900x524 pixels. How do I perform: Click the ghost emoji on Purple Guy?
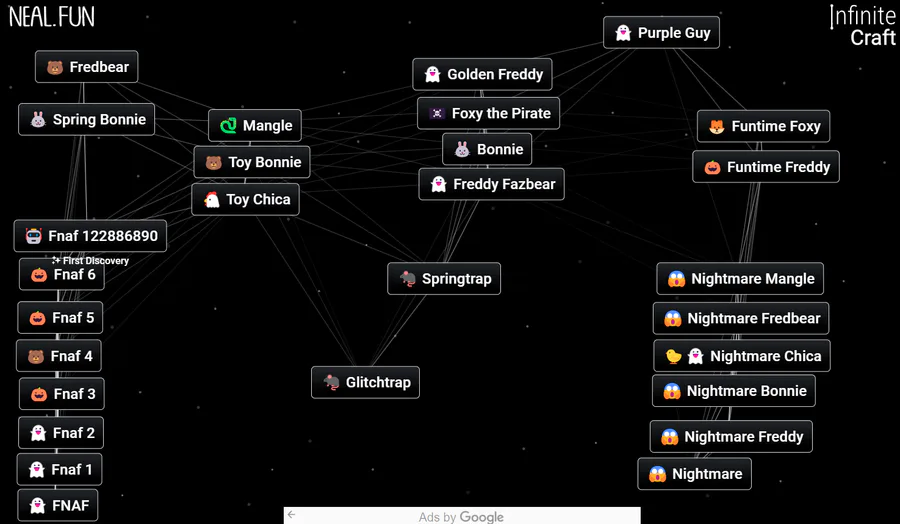click(x=623, y=33)
